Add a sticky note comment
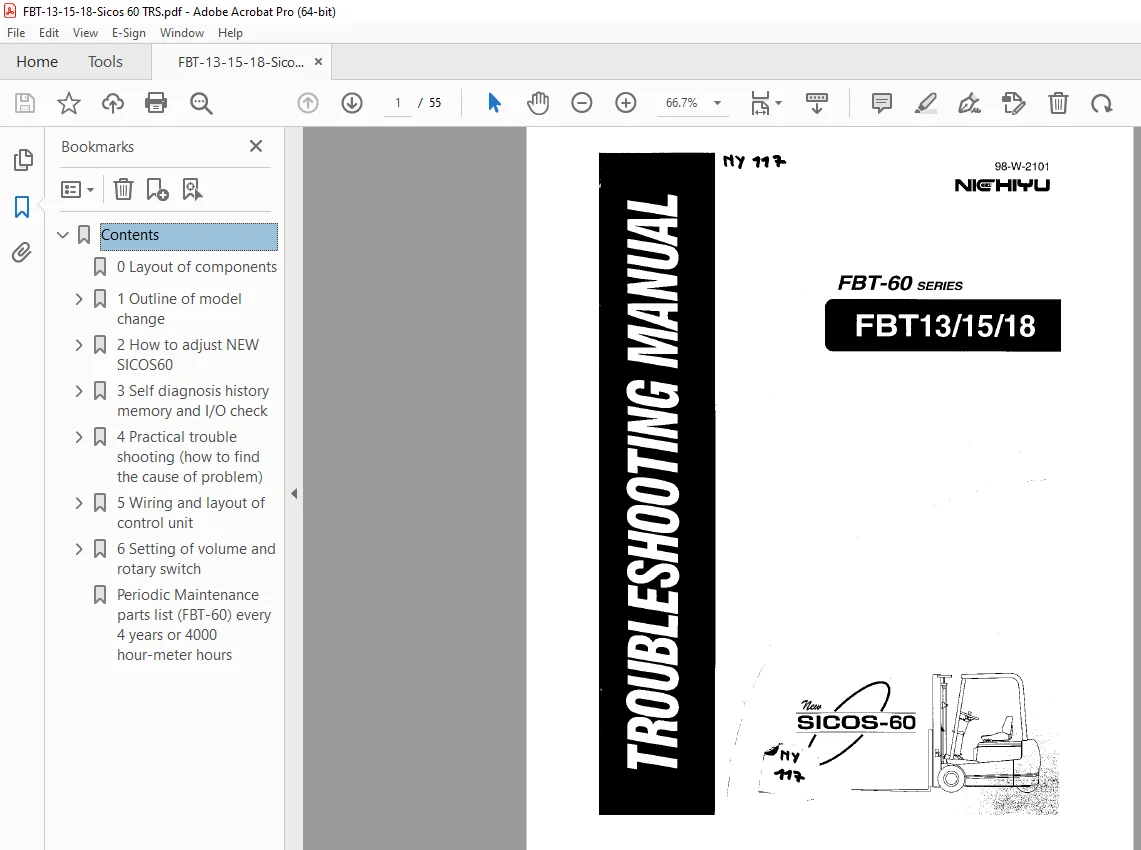1141x850 pixels. pyautogui.click(x=881, y=103)
